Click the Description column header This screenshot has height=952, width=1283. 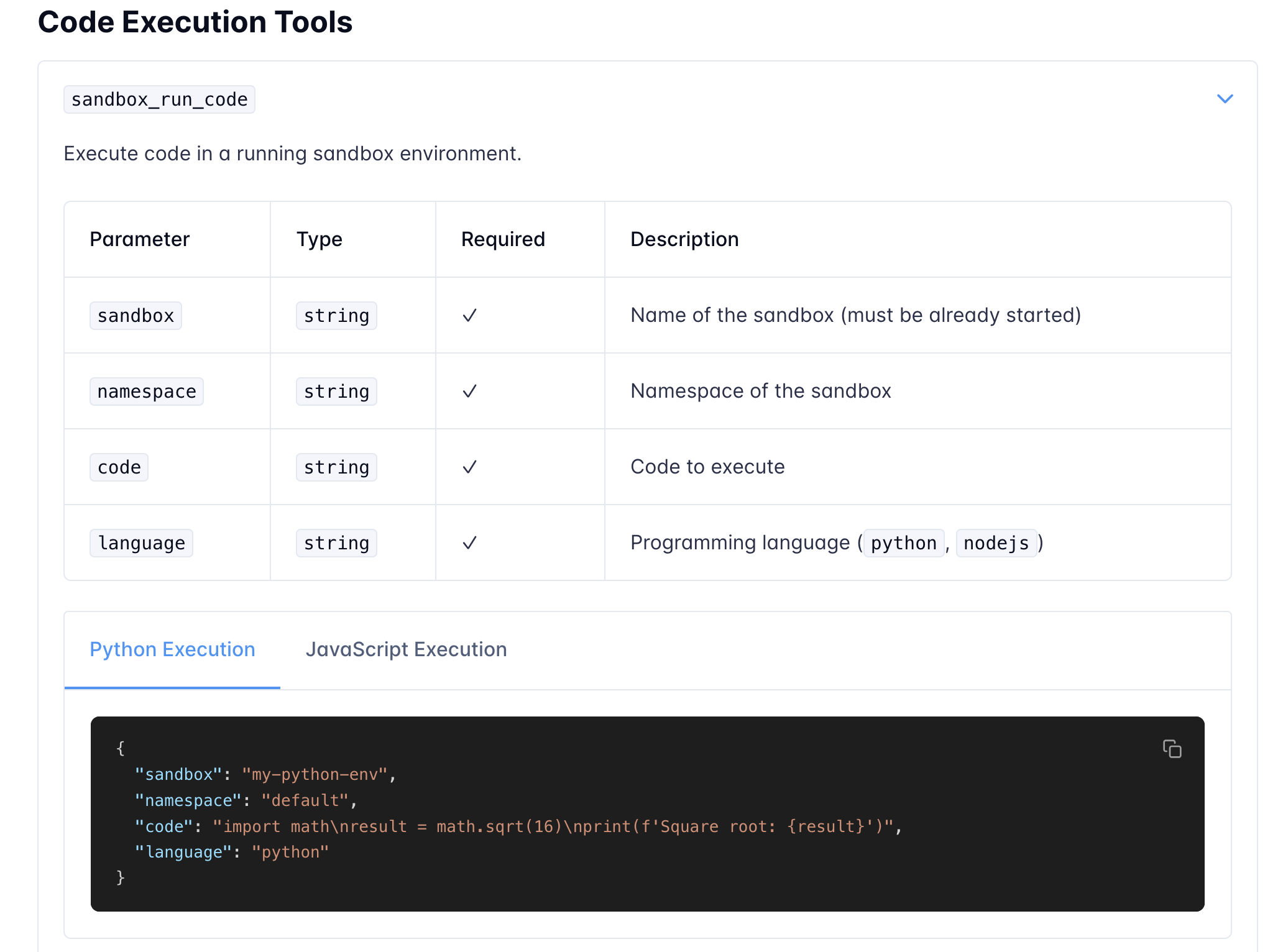684,239
